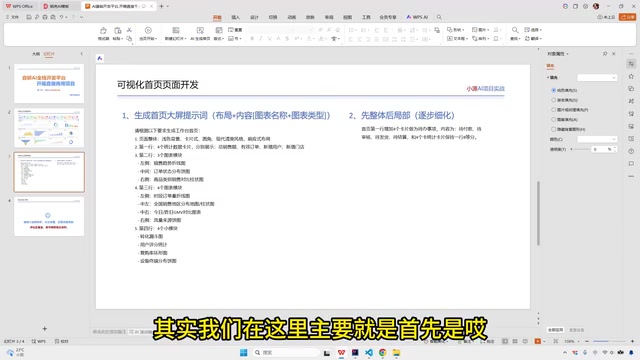The height and width of the screenshot is (360, 640).
Task: Open new document tab with plus
Action: 161,6
